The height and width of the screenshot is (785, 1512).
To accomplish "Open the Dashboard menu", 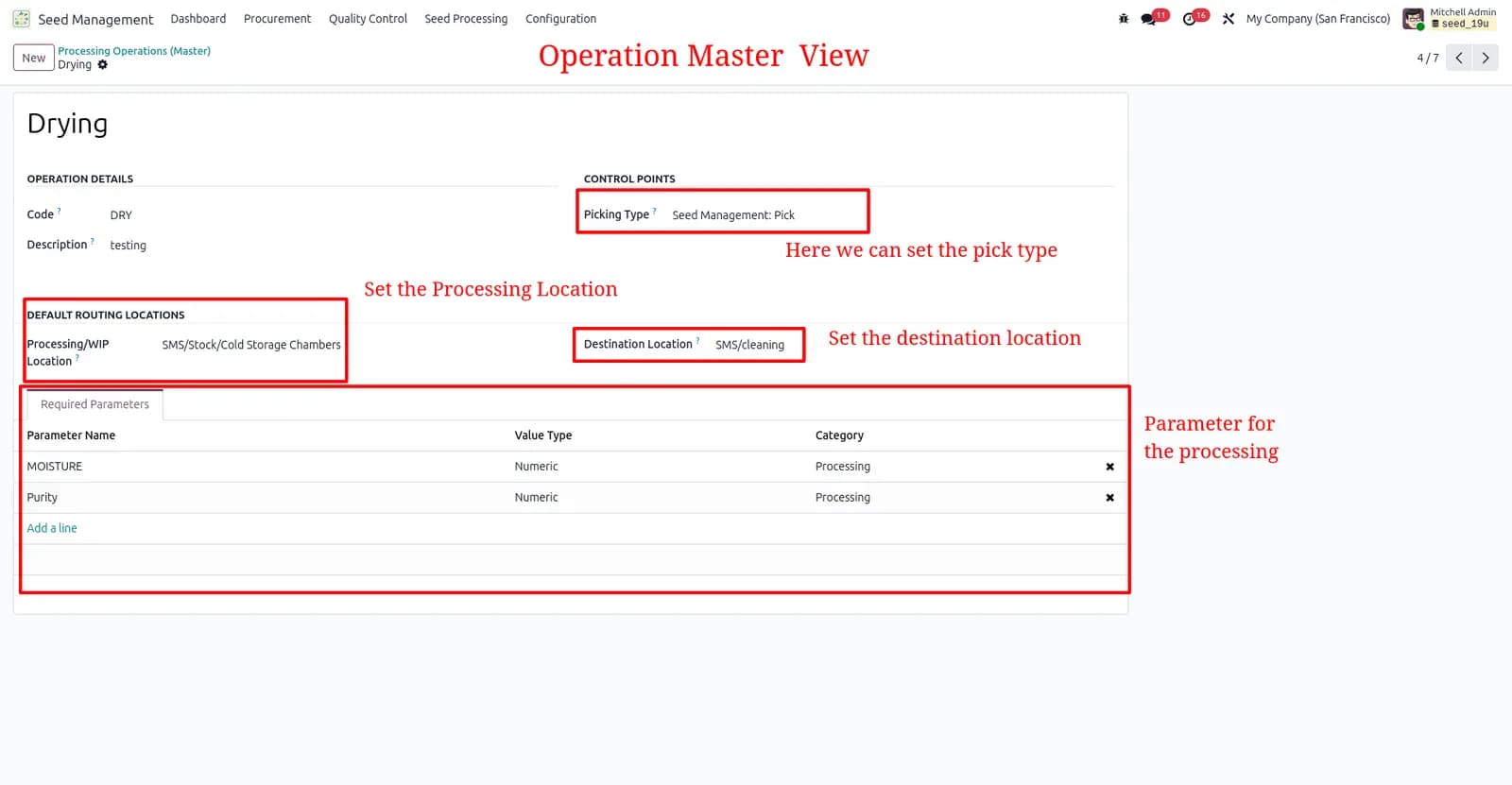I will (x=198, y=19).
